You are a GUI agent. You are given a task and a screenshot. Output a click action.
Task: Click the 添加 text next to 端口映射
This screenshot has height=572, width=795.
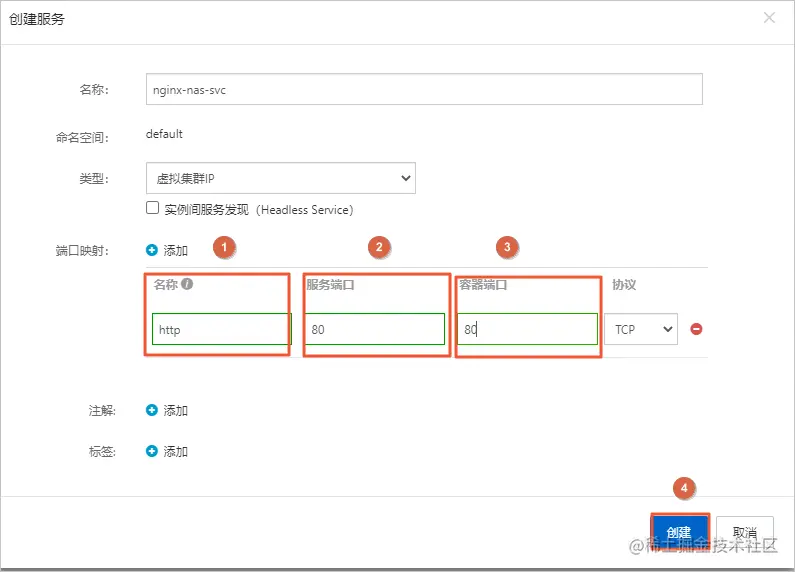pyautogui.click(x=175, y=251)
